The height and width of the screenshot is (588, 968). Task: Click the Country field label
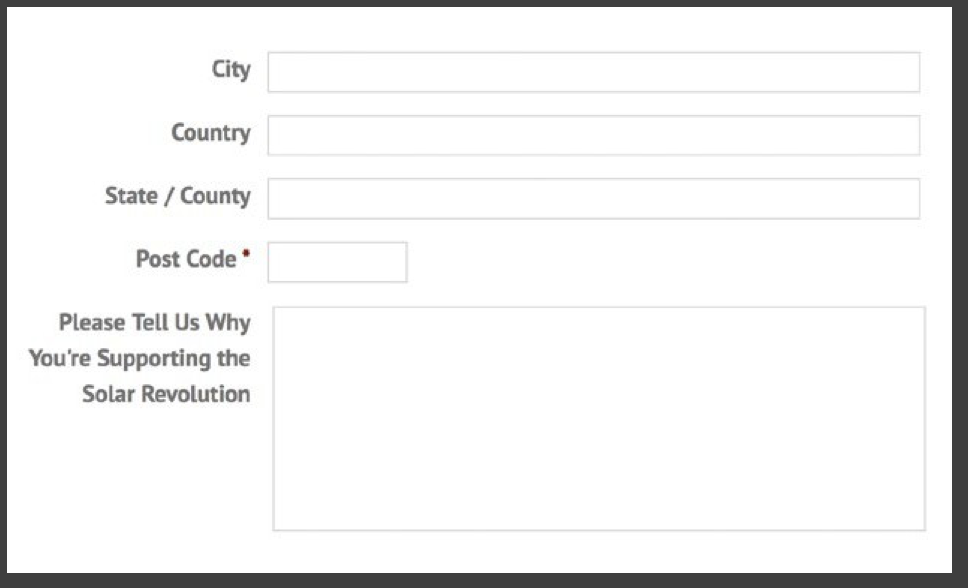click(210, 133)
